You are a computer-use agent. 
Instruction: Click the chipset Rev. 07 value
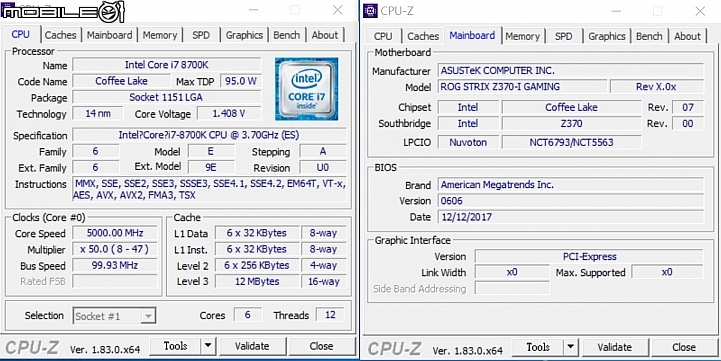pos(687,107)
